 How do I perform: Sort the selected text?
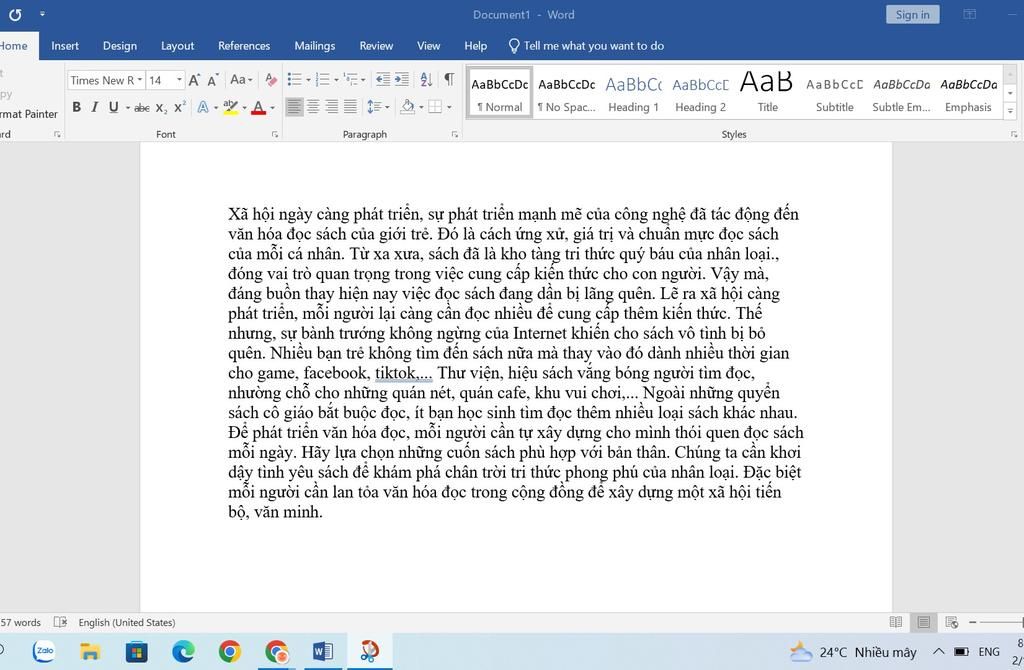tap(426, 80)
